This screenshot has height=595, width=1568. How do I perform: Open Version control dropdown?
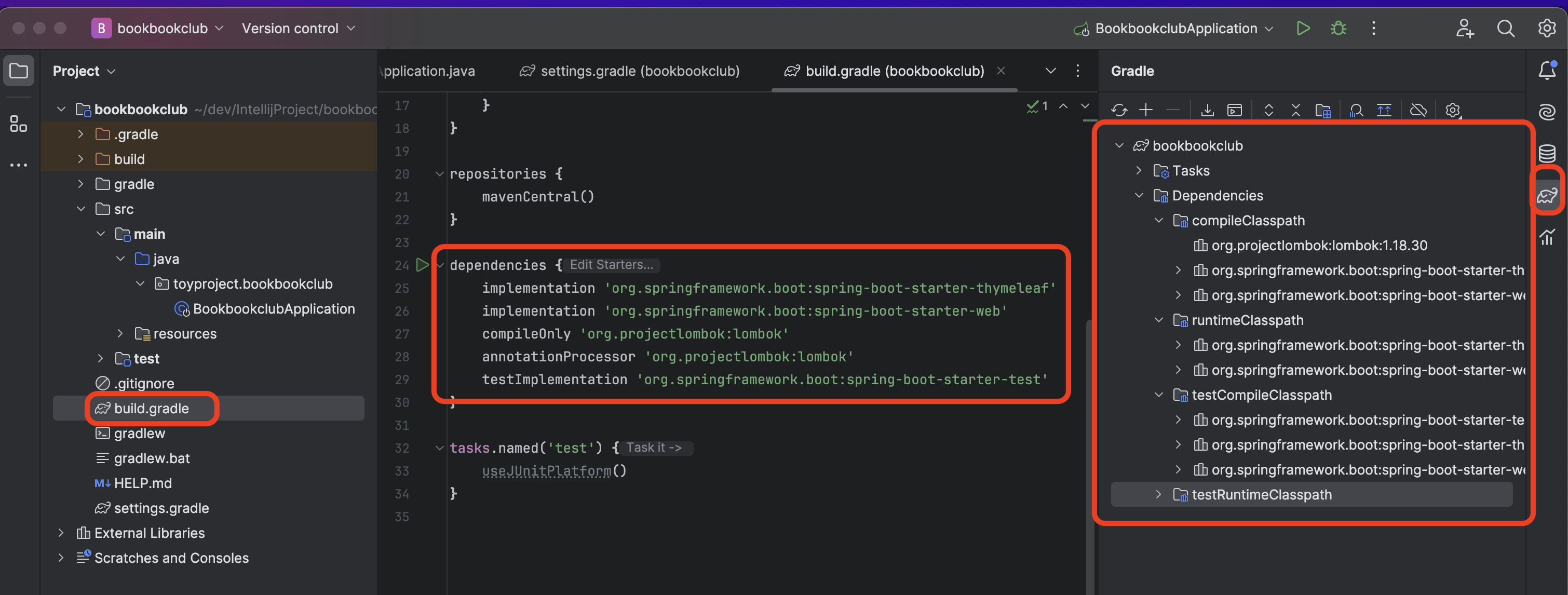(x=298, y=29)
